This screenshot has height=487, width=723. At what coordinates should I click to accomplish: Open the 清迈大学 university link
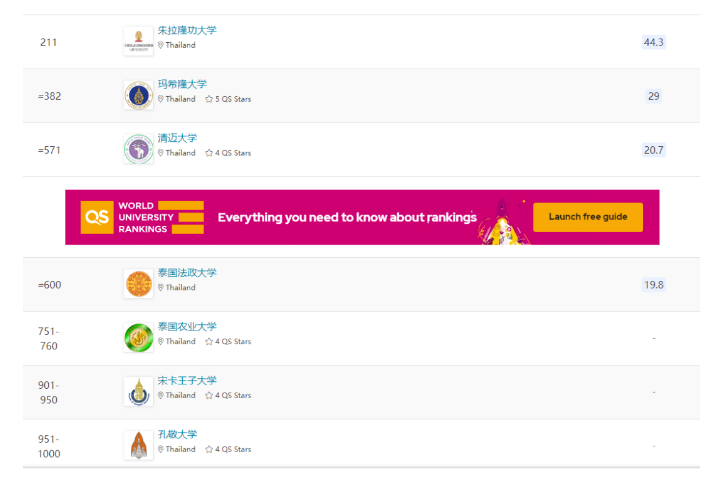coord(177,138)
